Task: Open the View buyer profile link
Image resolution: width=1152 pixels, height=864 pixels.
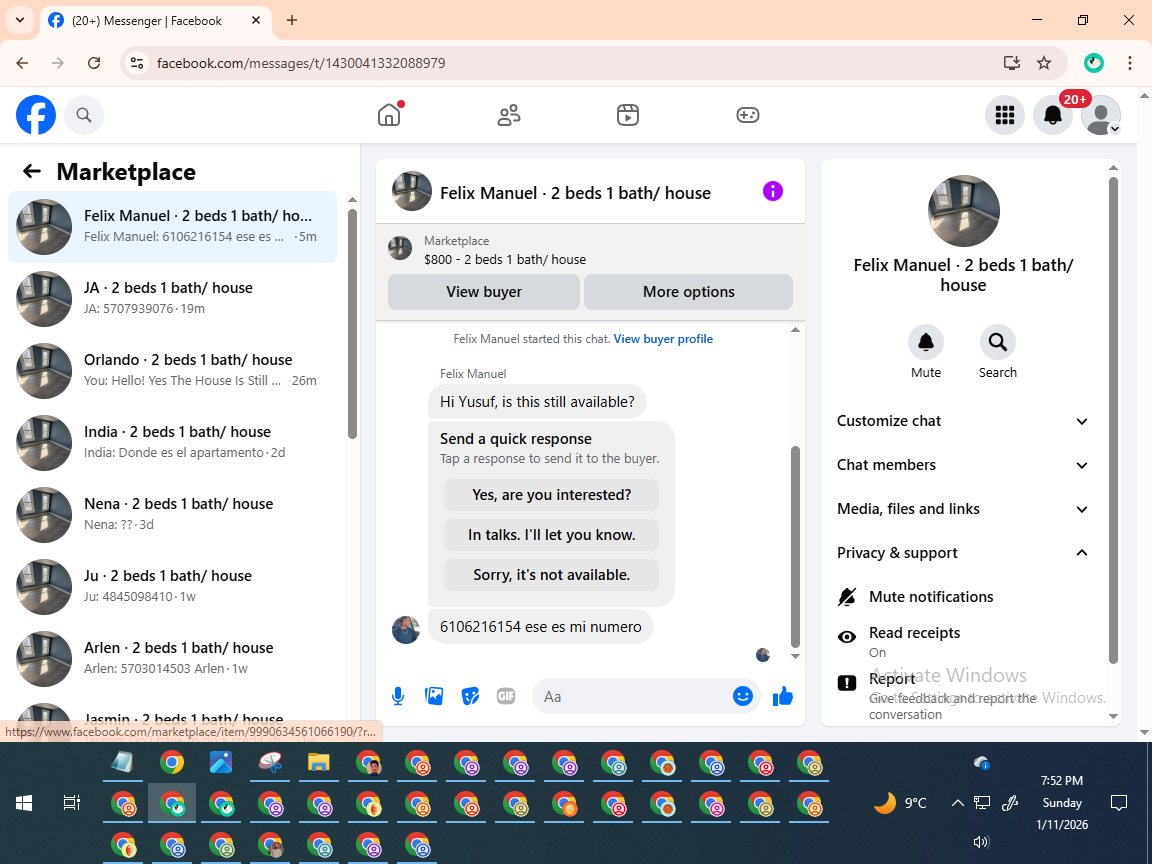Action: (663, 339)
